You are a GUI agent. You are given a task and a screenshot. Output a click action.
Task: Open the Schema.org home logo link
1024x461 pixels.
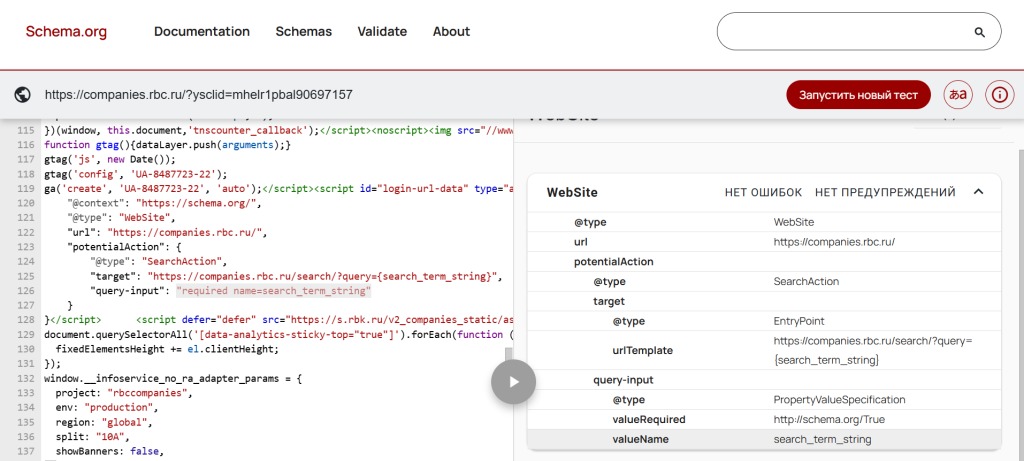point(66,31)
